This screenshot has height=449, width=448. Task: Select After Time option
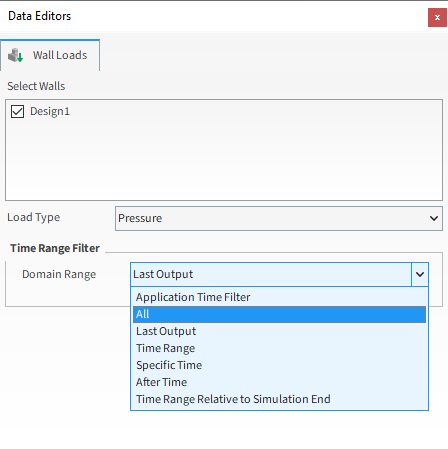[279, 382]
